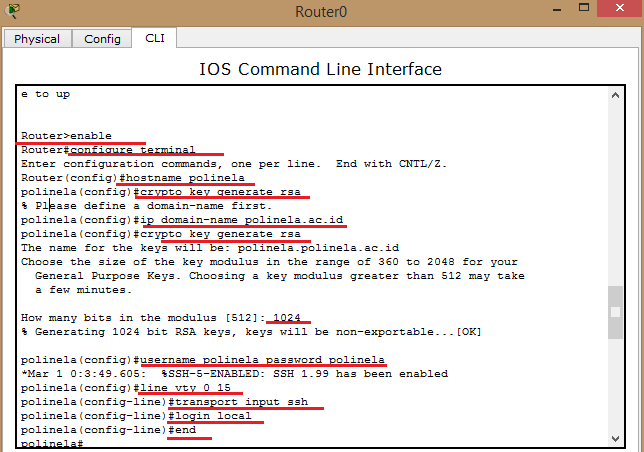
Task: Click the 'line vty 0 15' command
Action: [x=126, y=388]
